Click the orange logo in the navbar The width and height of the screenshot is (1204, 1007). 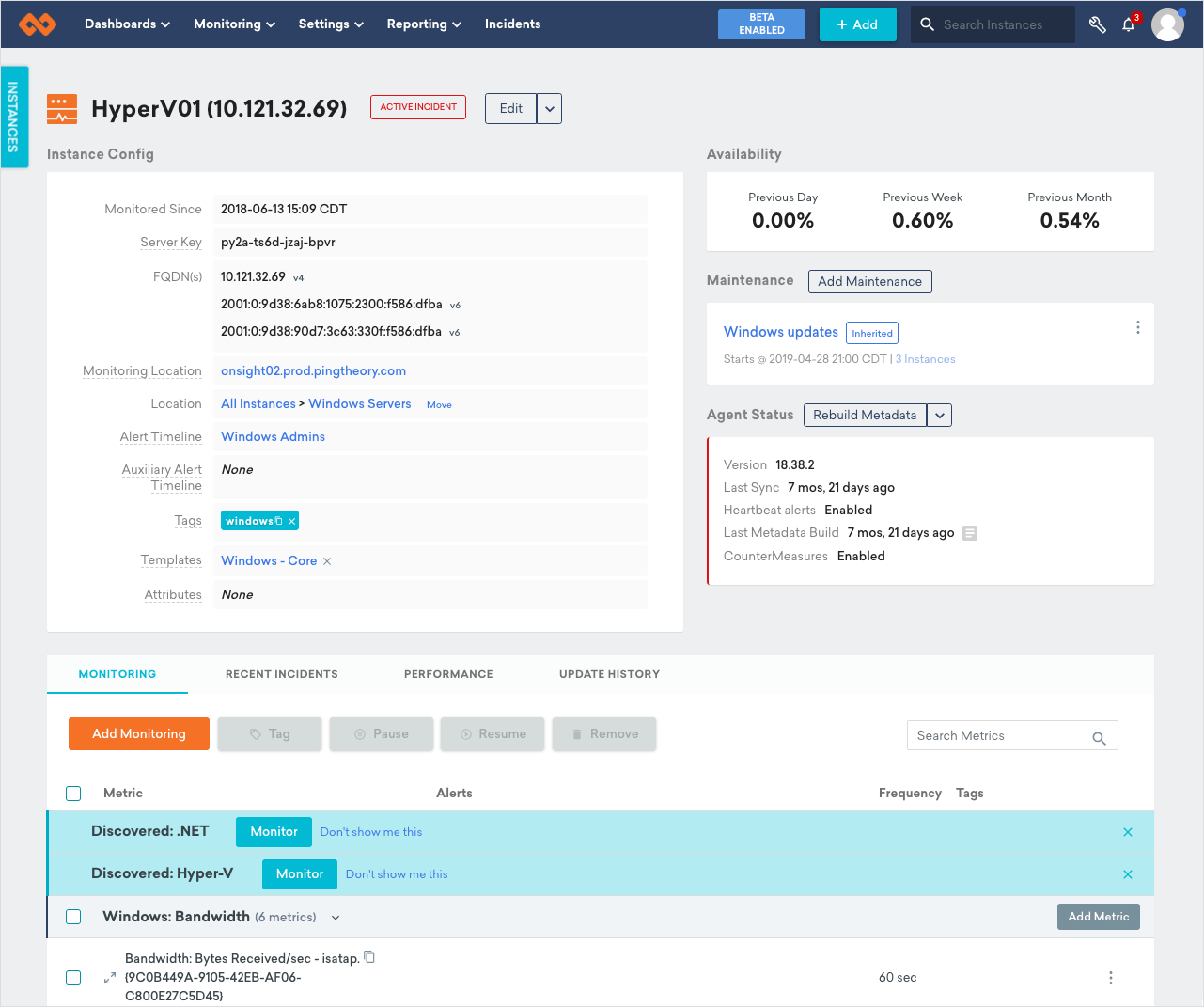pos(38,24)
